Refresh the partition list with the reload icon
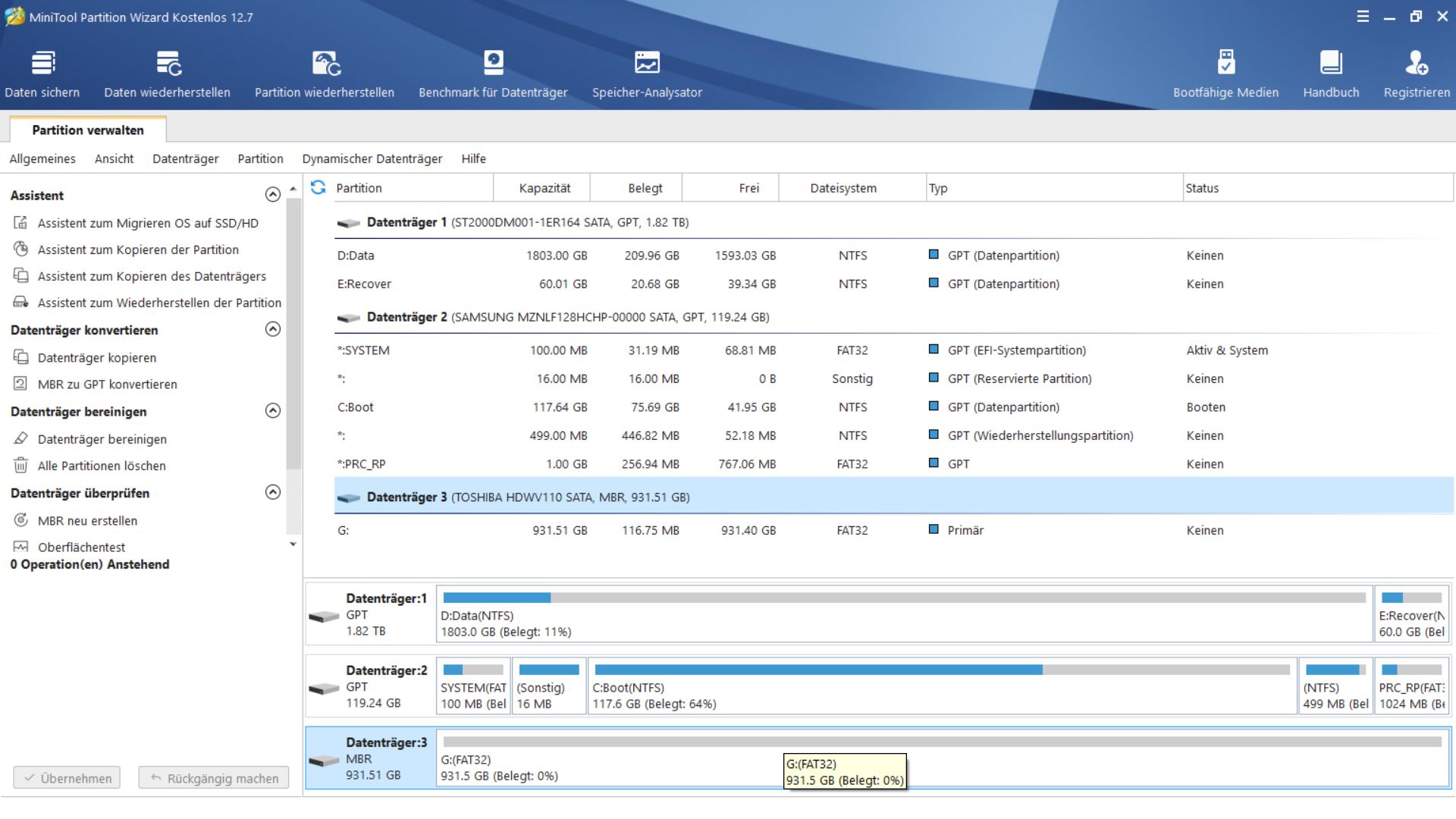Screen dimensions: 1456x819 [x=318, y=187]
